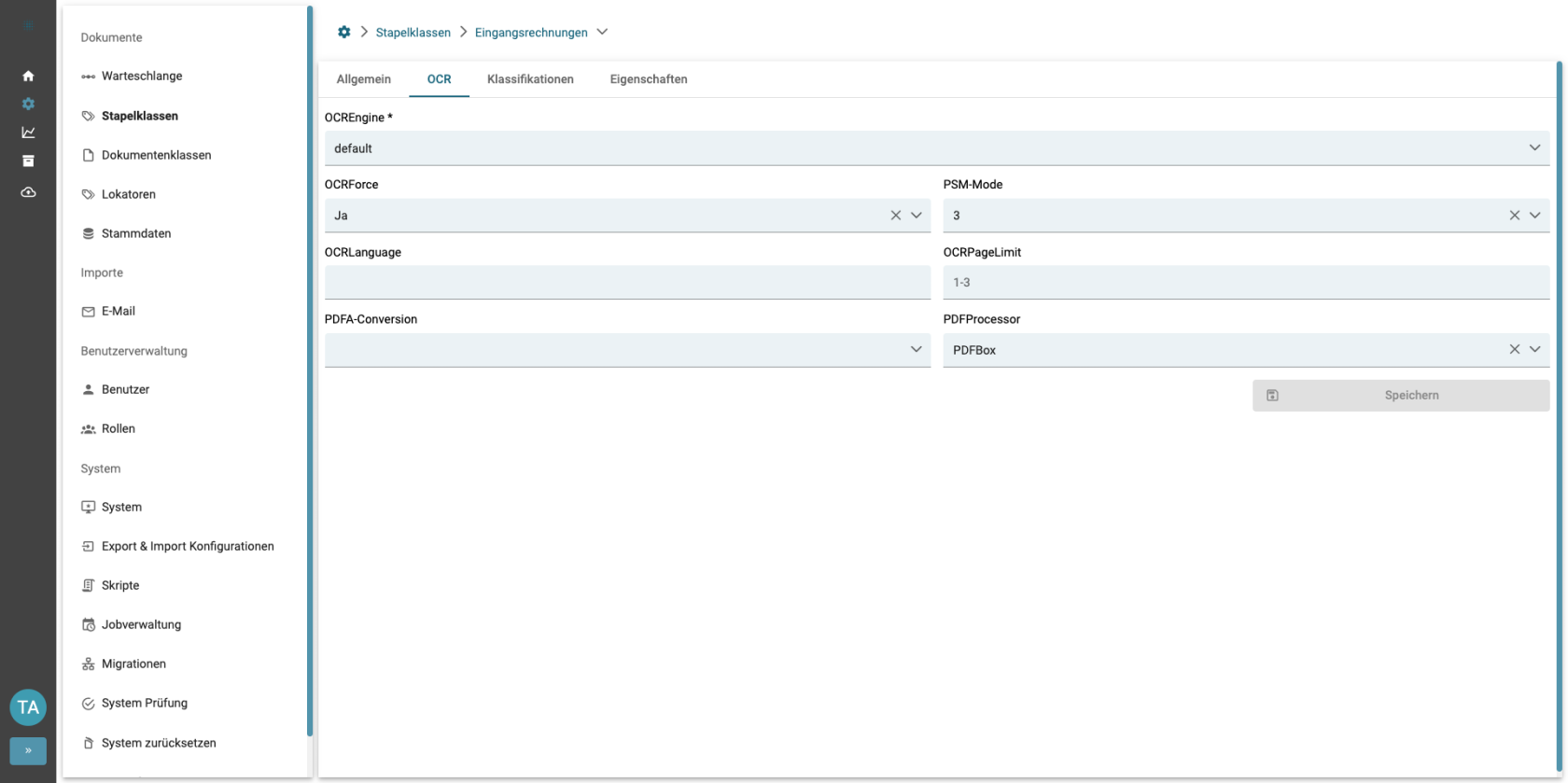1568x783 pixels.
Task: Click the Speichern button
Action: 1401,396
